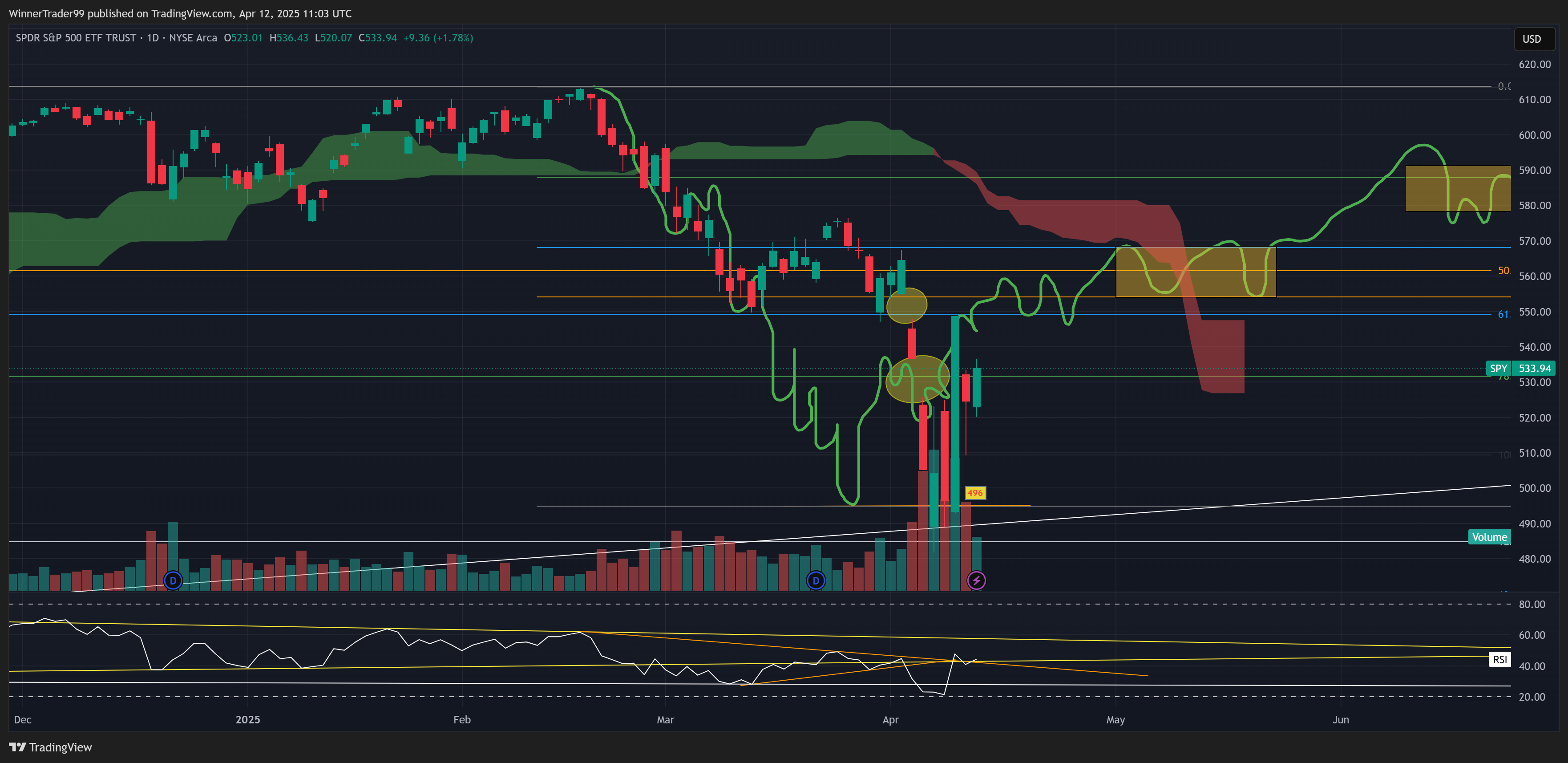Click the yellow projection box near 590

click(1458, 188)
